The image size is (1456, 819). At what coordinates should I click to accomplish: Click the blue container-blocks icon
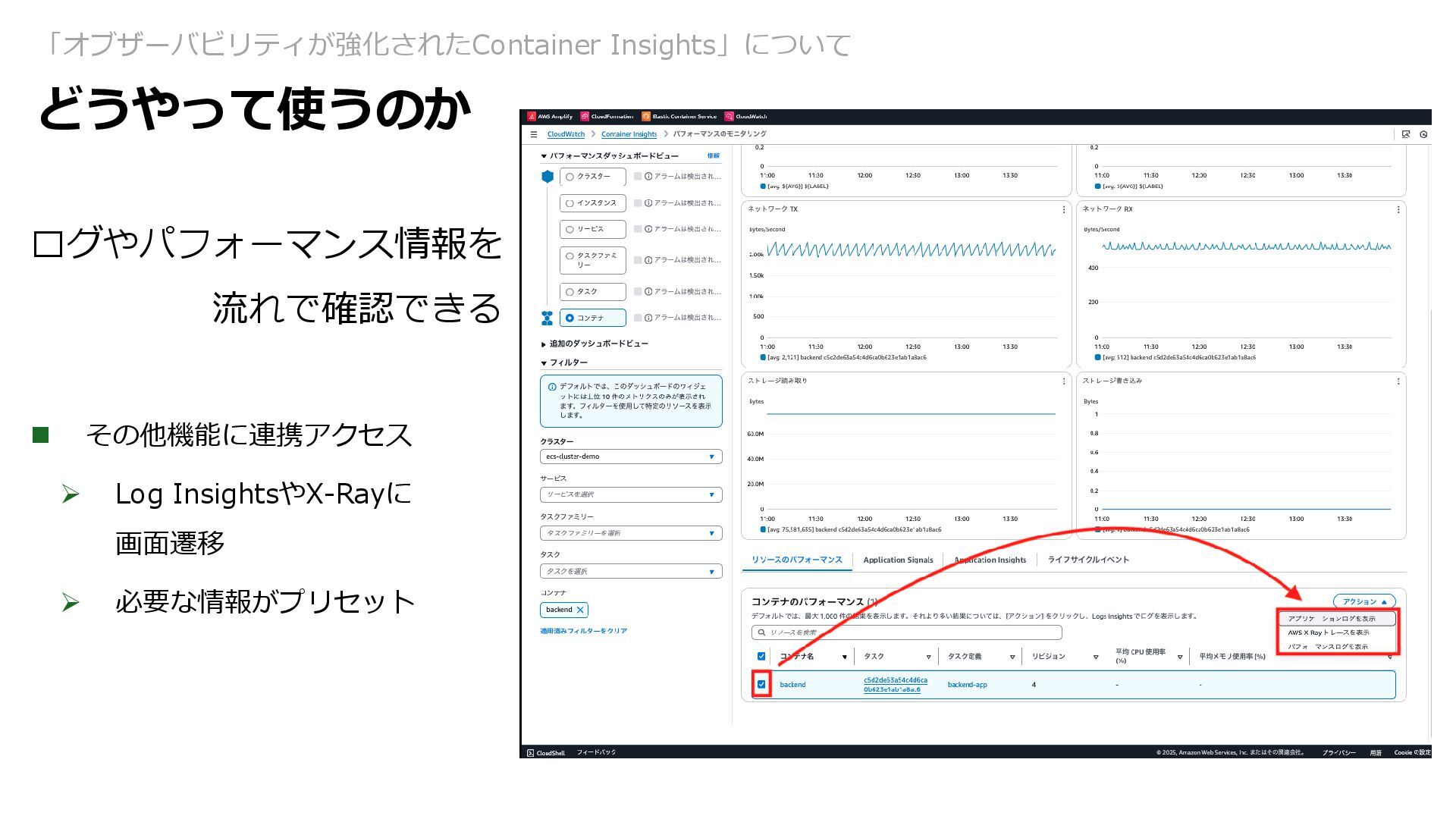tap(548, 318)
